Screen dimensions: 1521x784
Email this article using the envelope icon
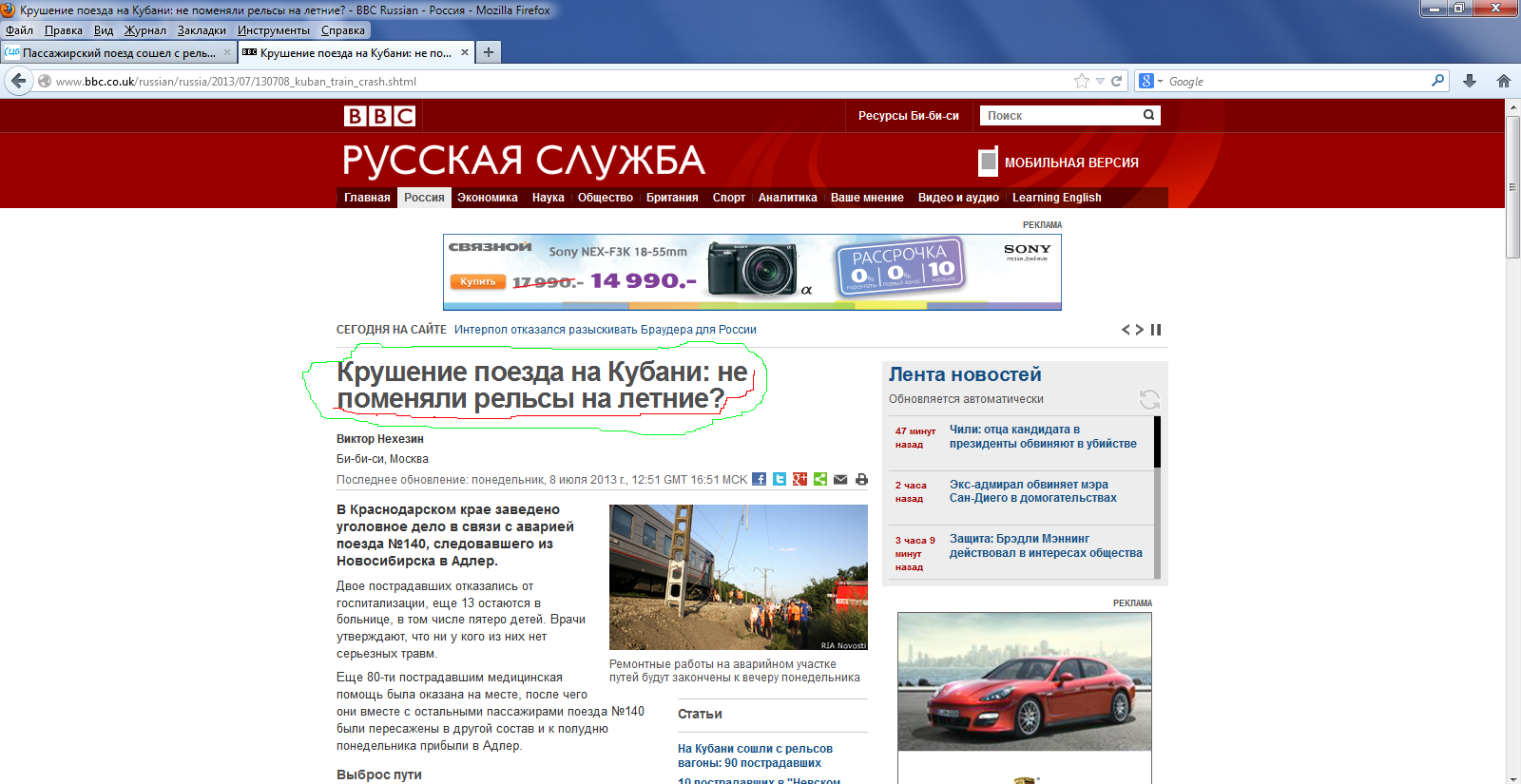(x=840, y=479)
